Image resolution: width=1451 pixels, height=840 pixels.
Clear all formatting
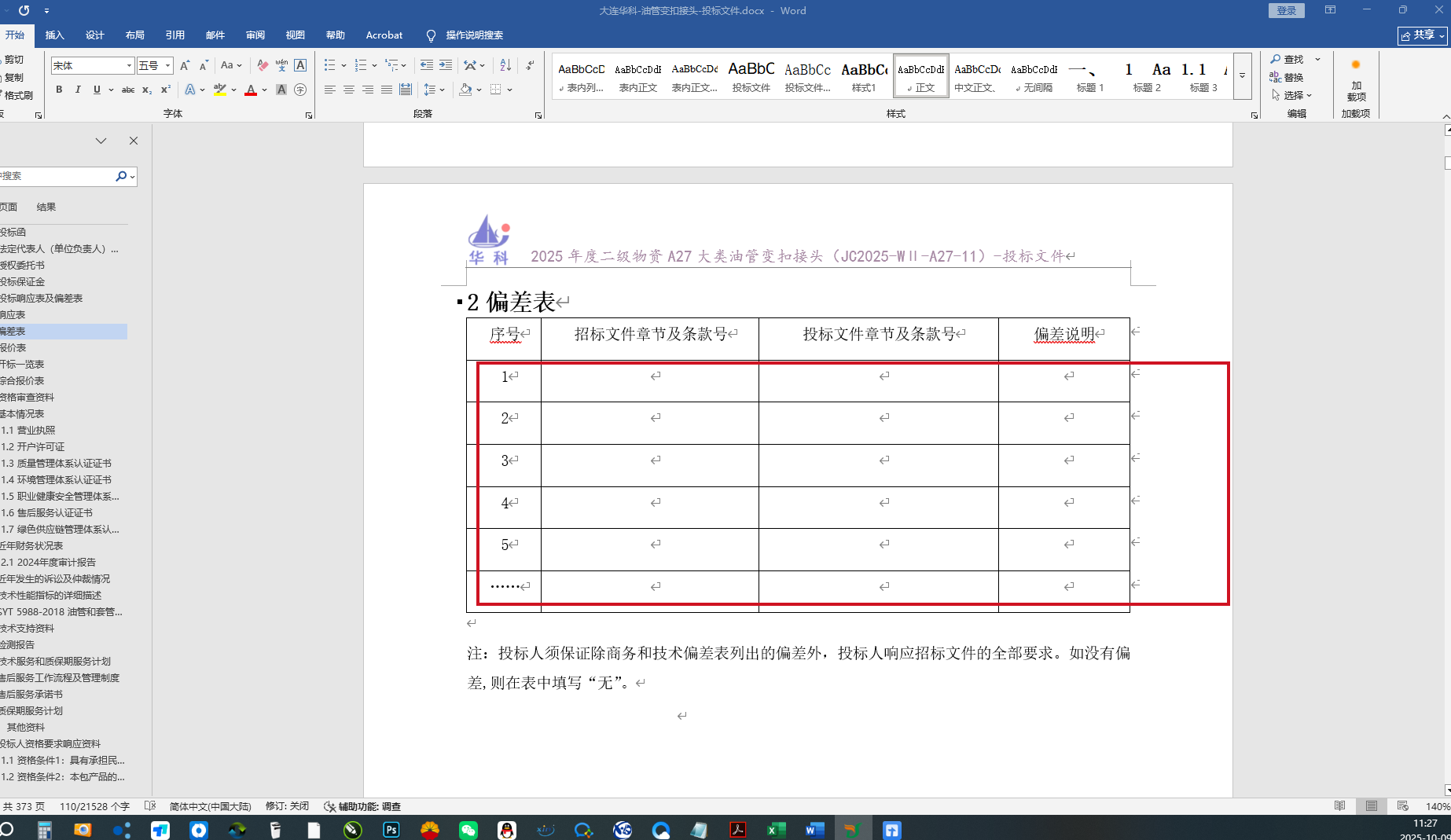(x=263, y=65)
